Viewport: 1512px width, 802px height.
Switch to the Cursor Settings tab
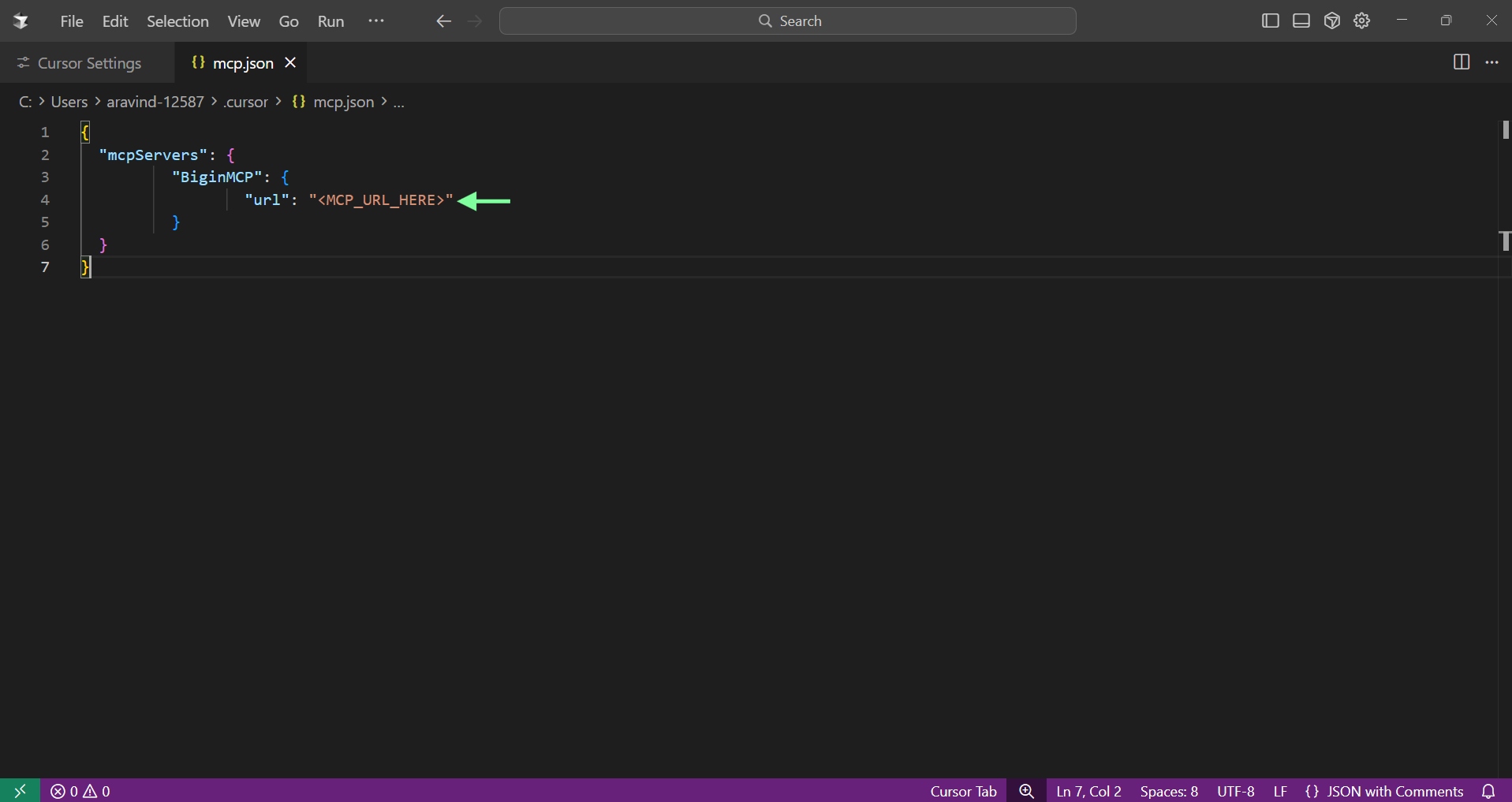[88, 63]
